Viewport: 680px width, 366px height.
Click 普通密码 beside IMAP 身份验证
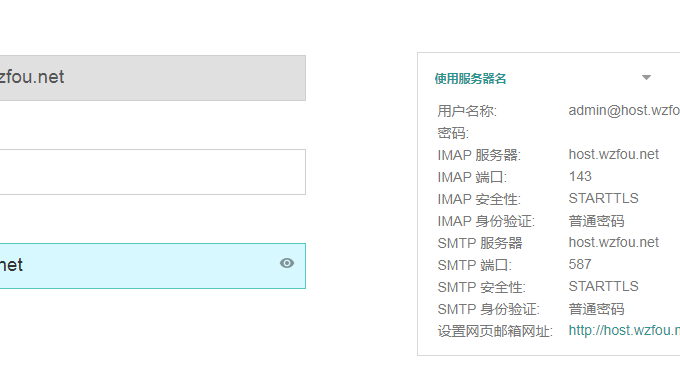coord(596,221)
